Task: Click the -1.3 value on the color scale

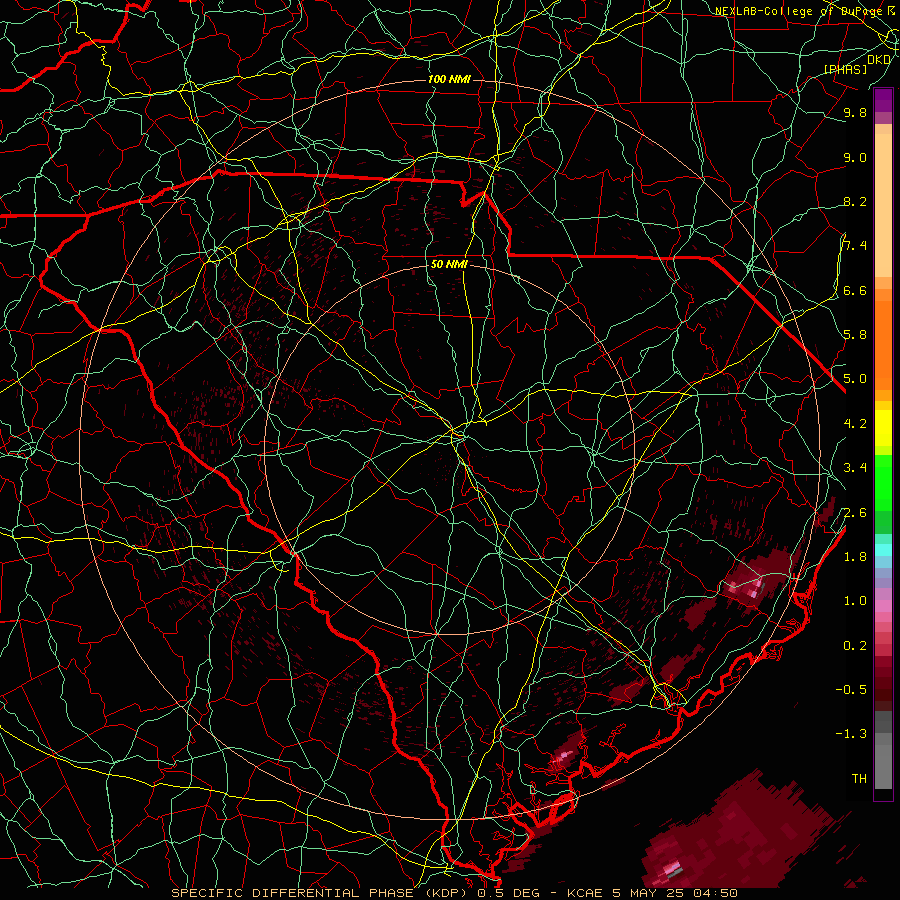Action: pos(852,734)
